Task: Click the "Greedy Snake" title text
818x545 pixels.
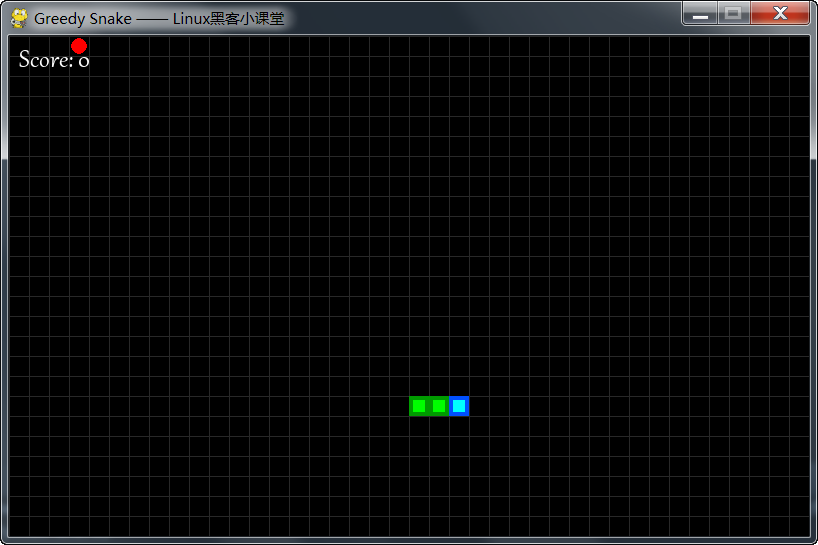Action: [x=82, y=19]
